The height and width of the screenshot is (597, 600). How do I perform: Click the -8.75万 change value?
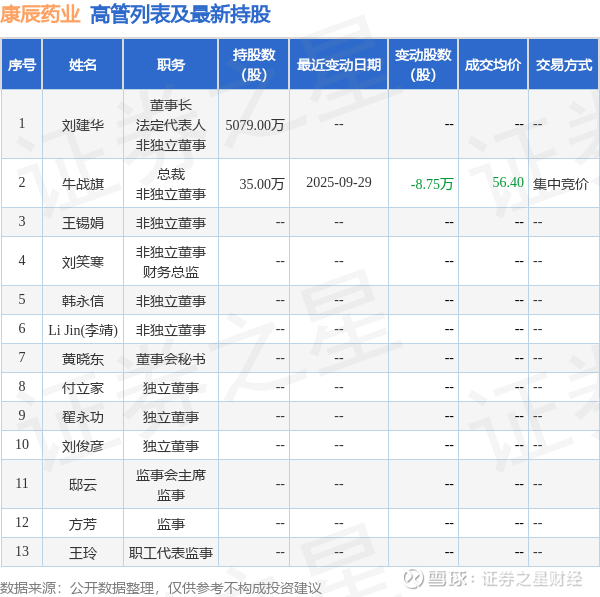[x=432, y=184]
